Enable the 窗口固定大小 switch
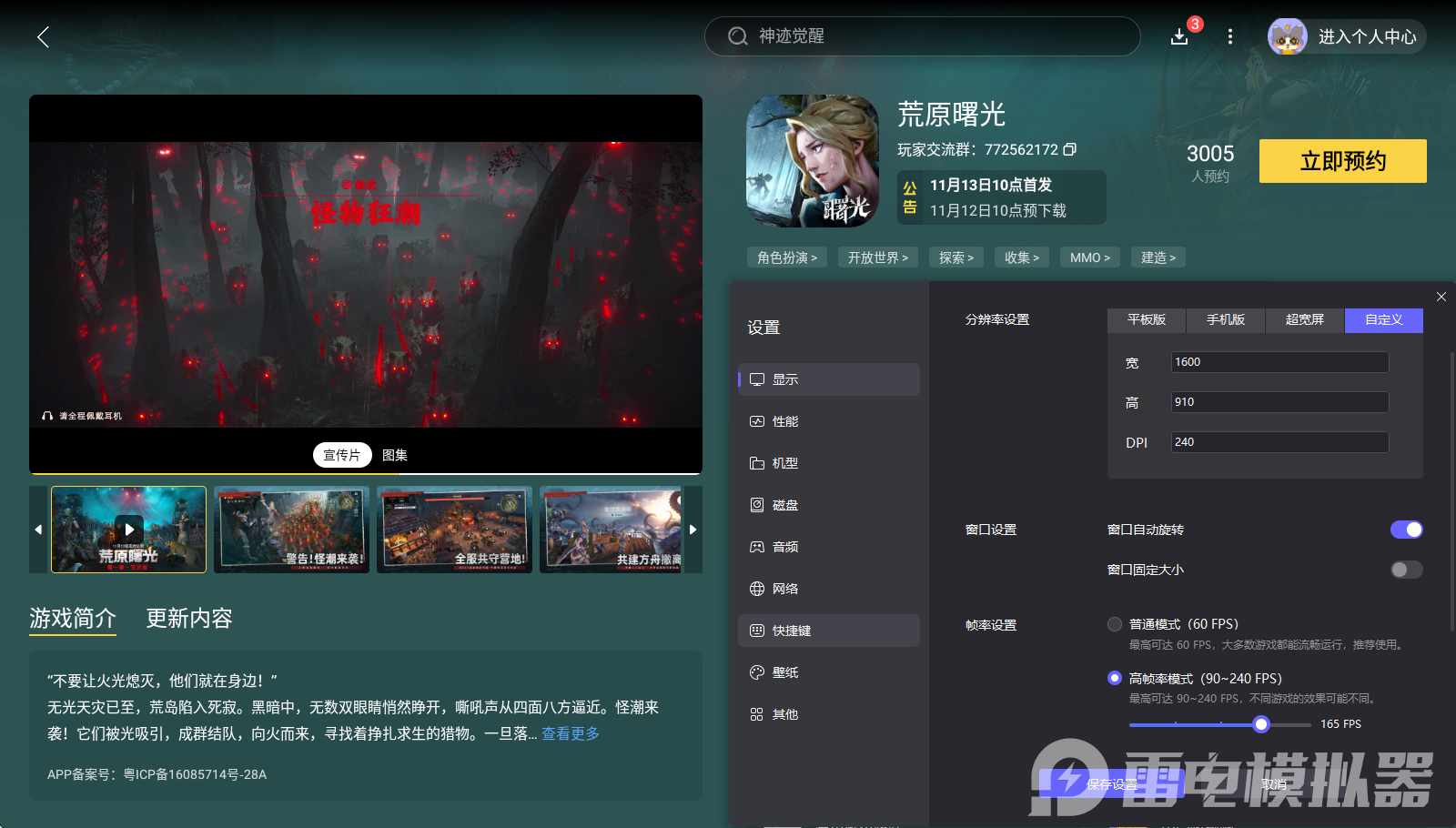The image size is (1456, 828). pos(1406,570)
